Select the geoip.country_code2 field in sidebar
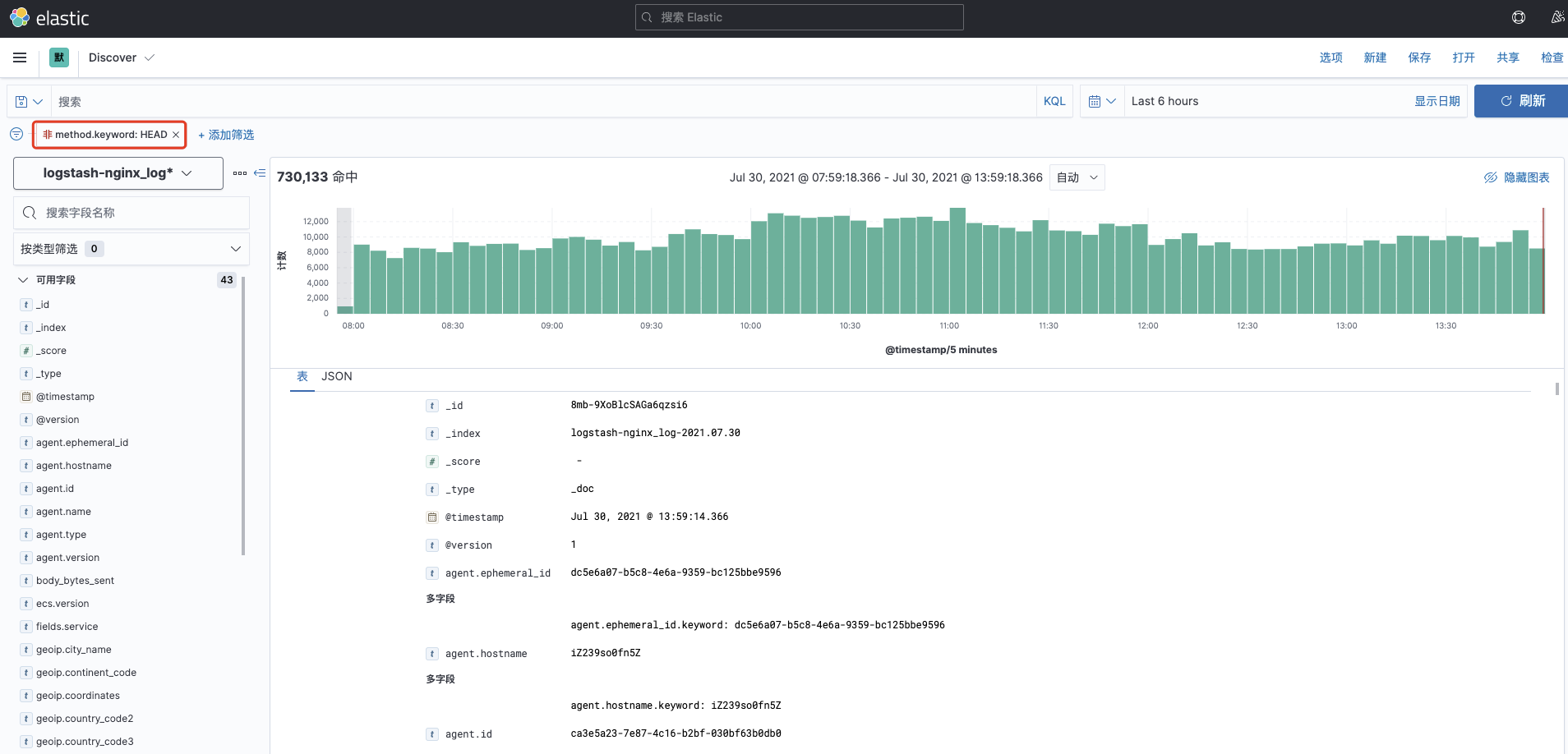Viewport: 1568px width, 754px height. coord(85,719)
